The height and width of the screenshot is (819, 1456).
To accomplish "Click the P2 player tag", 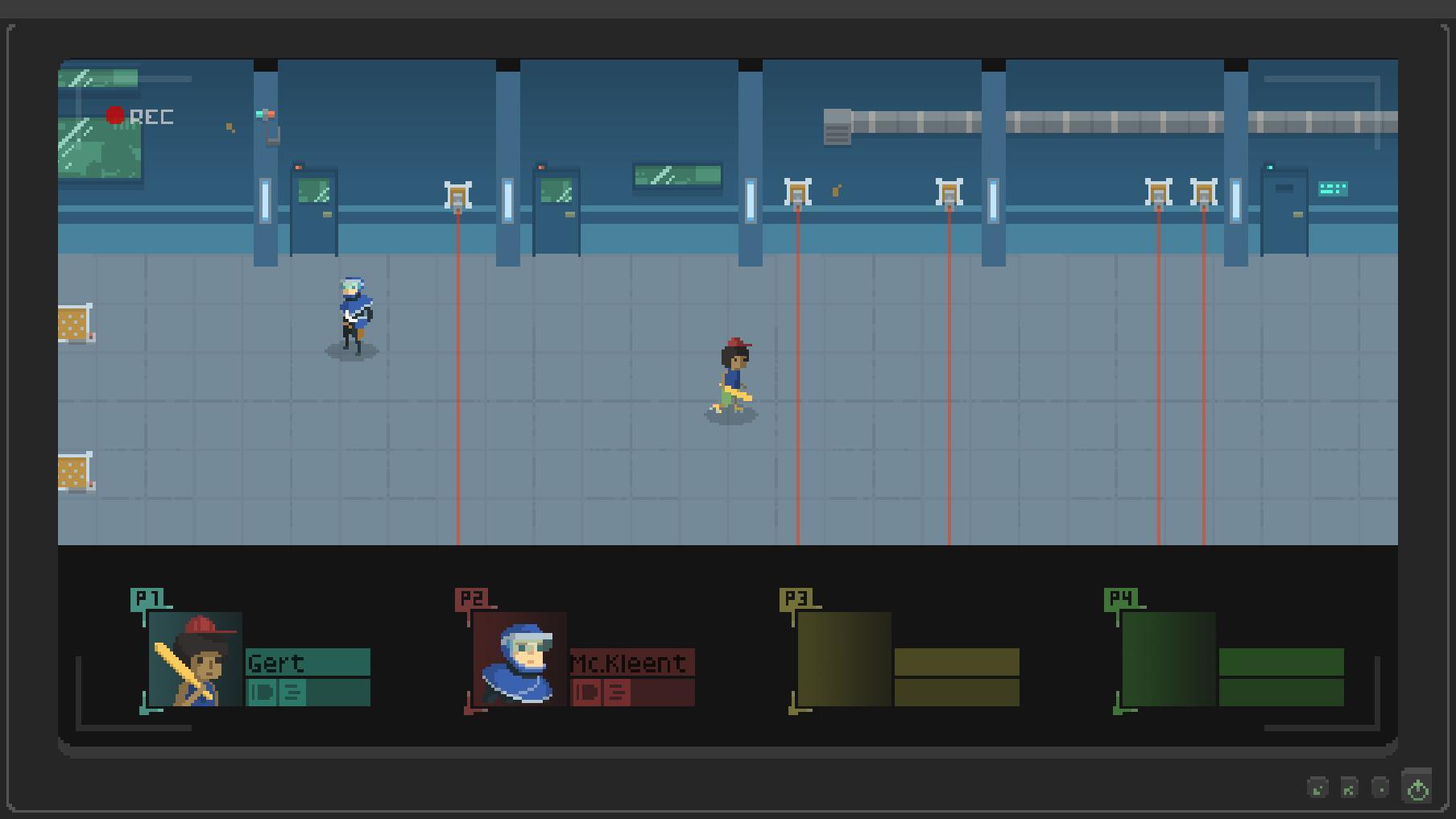I will [471, 598].
